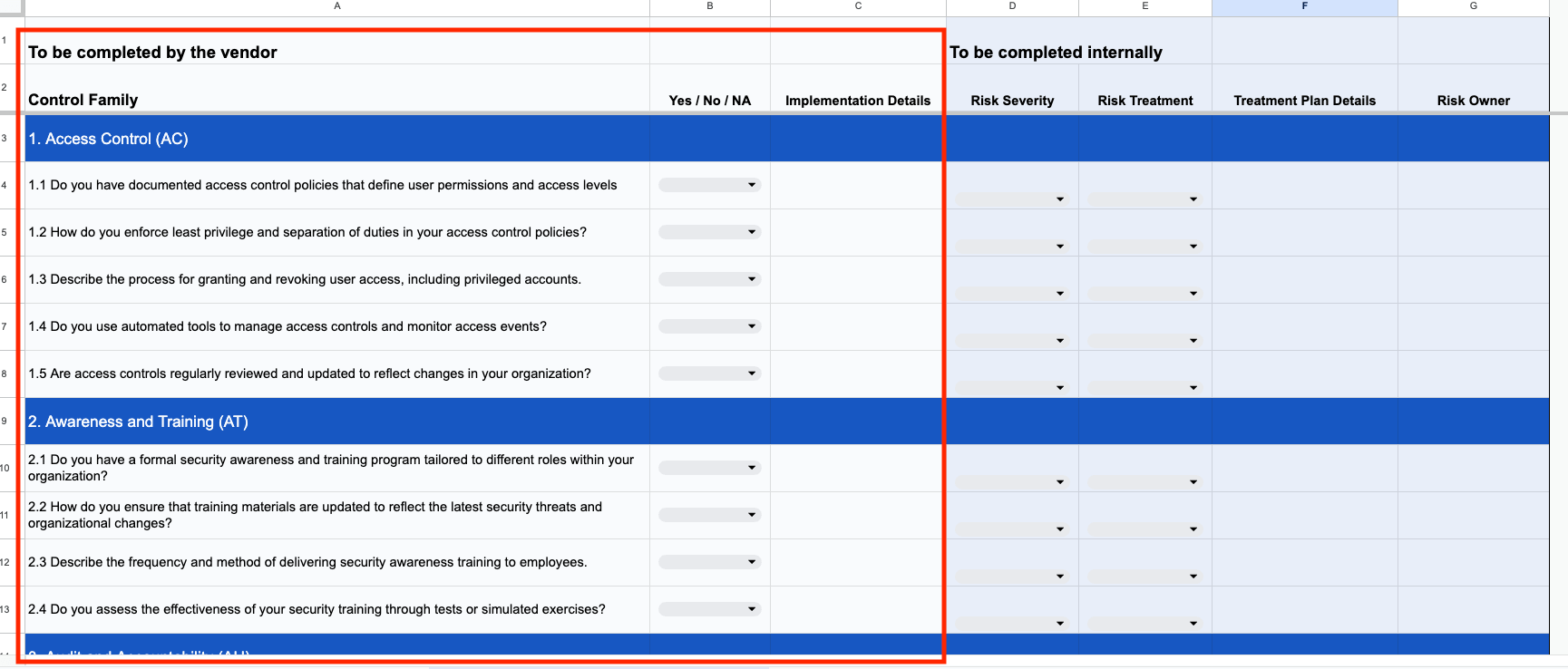The width and height of the screenshot is (1568, 669).
Task: Click the Implementation Details cell for question 1.4
Action: click(856, 326)
